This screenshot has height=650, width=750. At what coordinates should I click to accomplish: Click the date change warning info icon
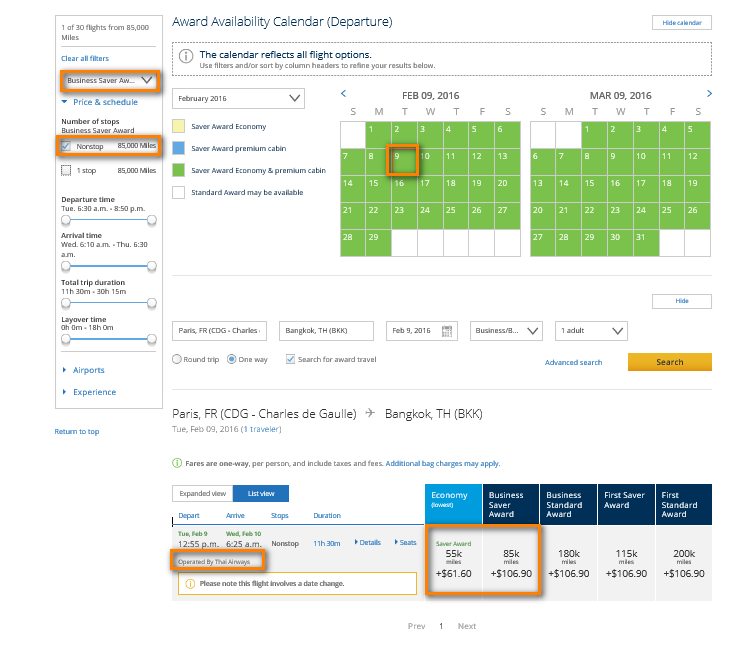click(190, 583)
